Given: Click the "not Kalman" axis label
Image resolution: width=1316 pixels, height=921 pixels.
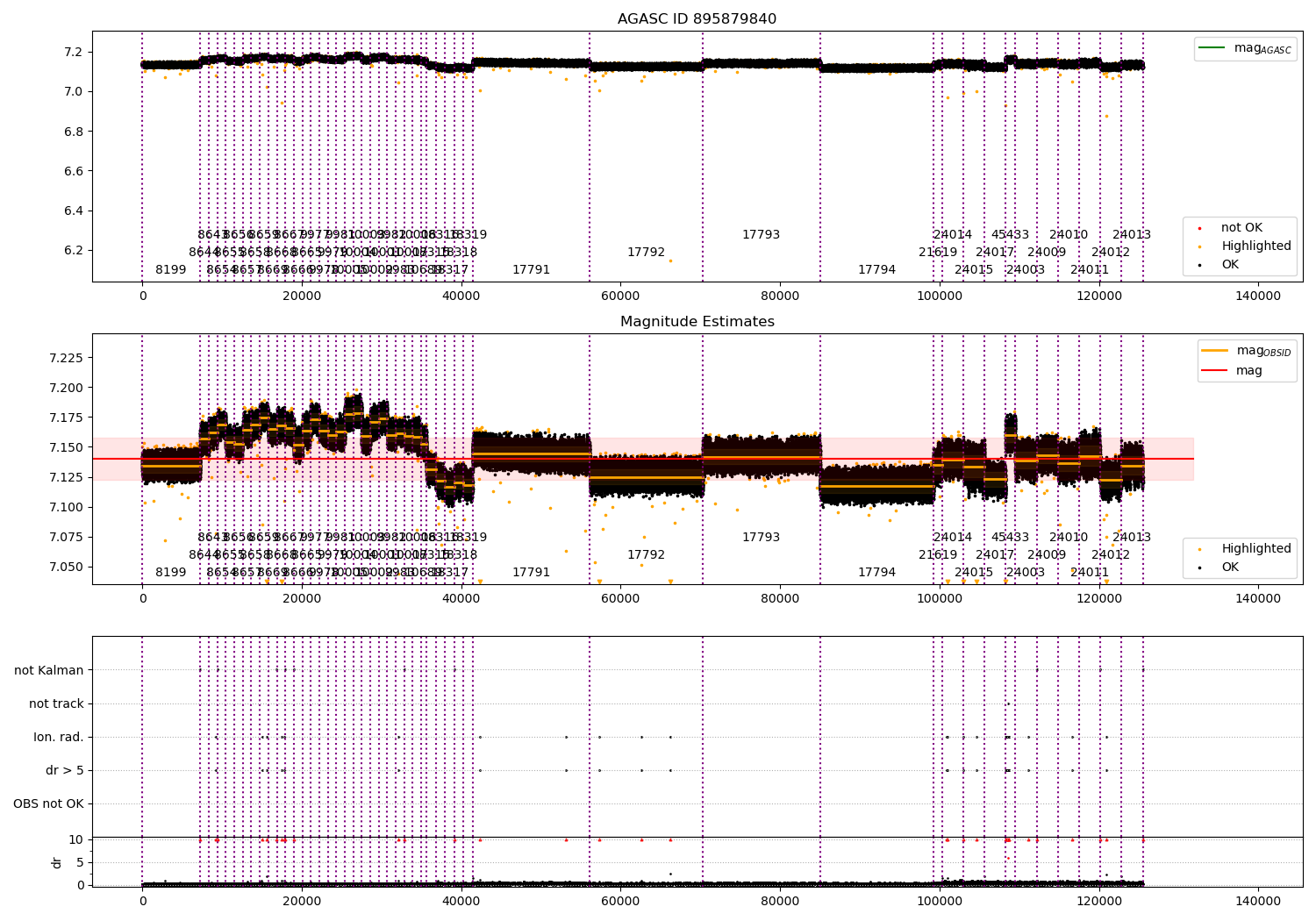Looking at the screenshot, I should (49, 670).
